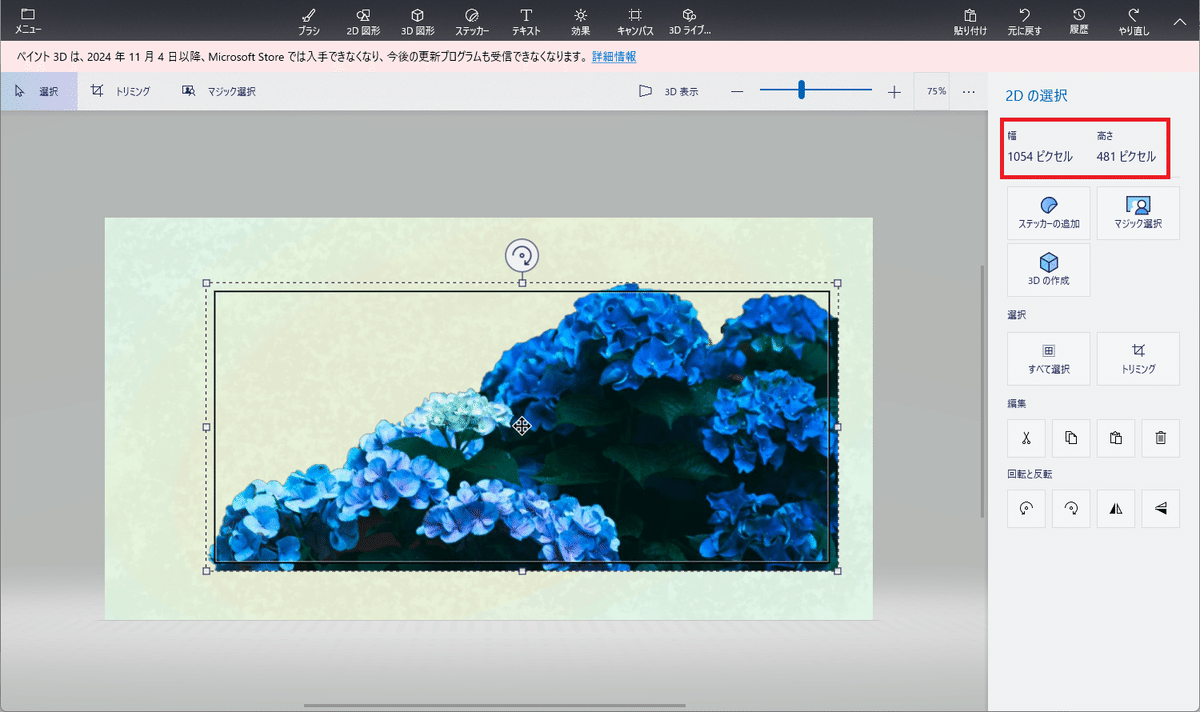Open the メニュー folder menu
The height and width of the screenshot is (712, 1200).
click(x=28, y=21)
